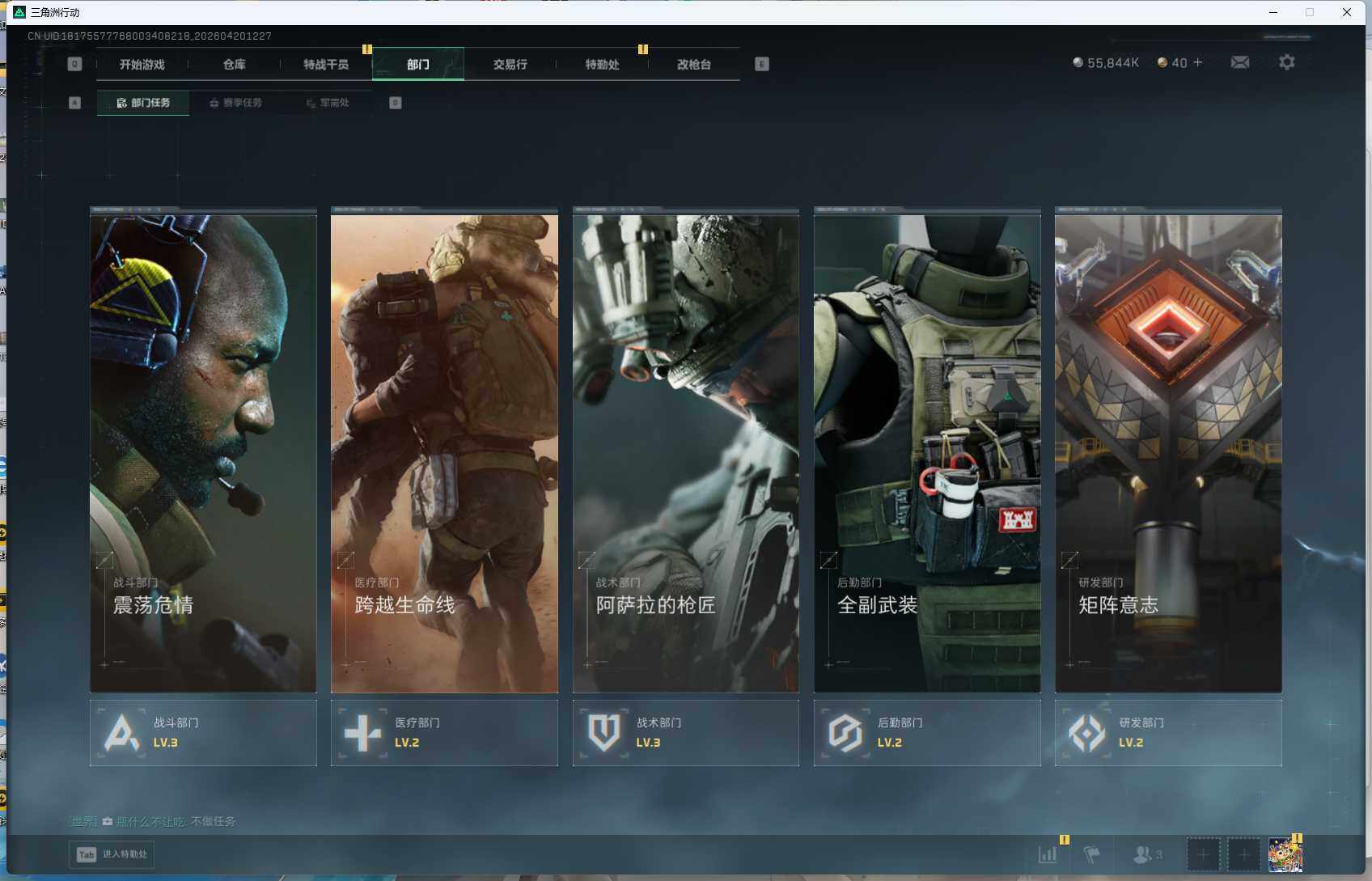Click the D next sub-tab key icon
Viewport: 1372px width, 881px height.
[x=395, y=103]
